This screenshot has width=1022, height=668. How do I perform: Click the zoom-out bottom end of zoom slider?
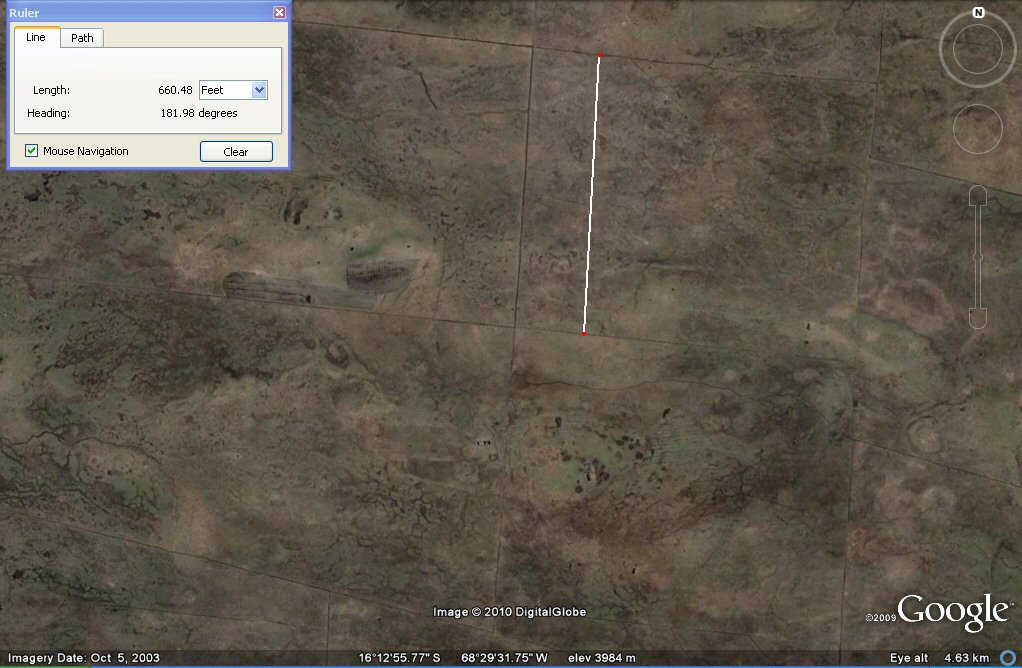978,318
